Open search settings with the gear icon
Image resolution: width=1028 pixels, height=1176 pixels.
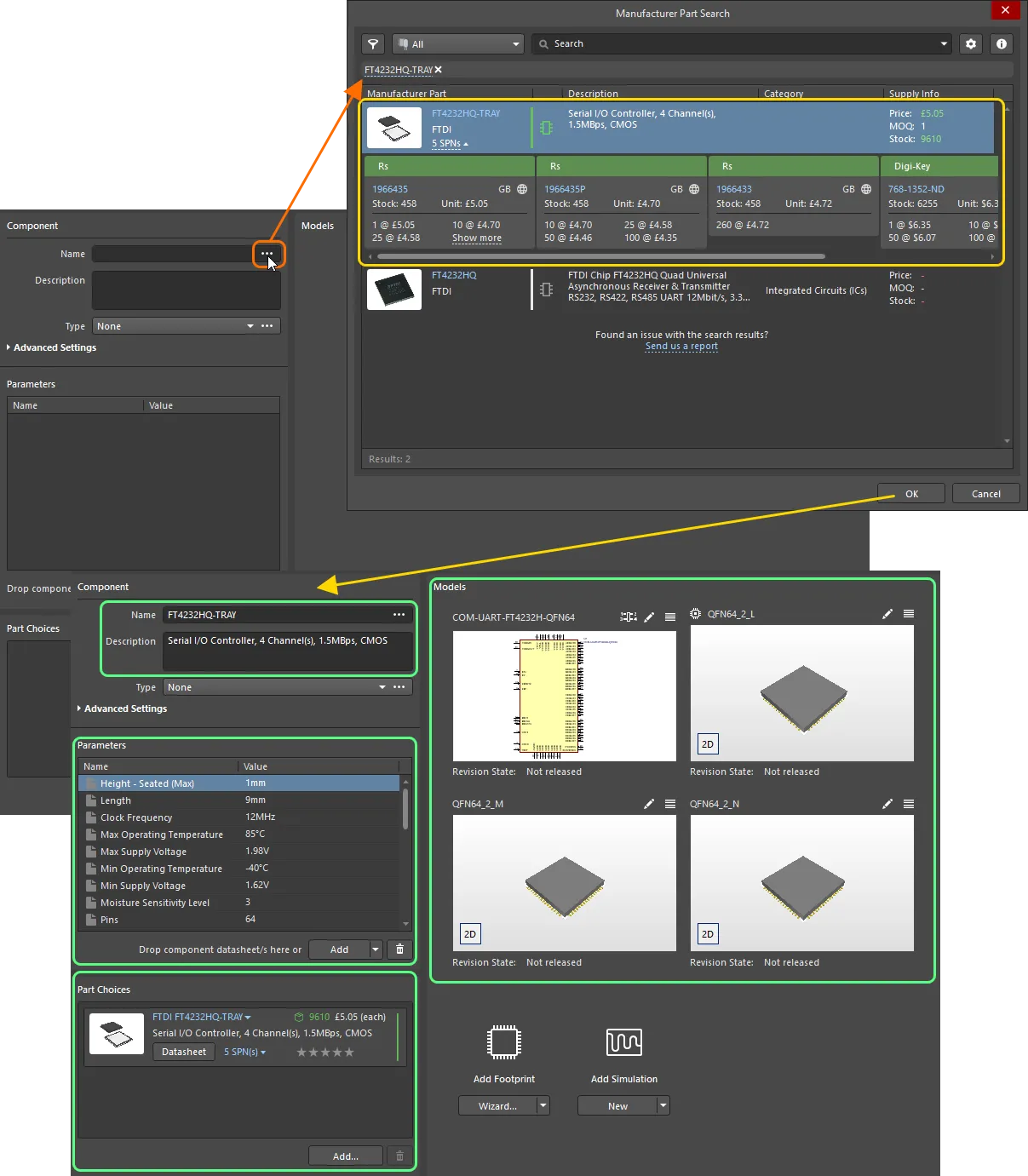tap(971, 43)
